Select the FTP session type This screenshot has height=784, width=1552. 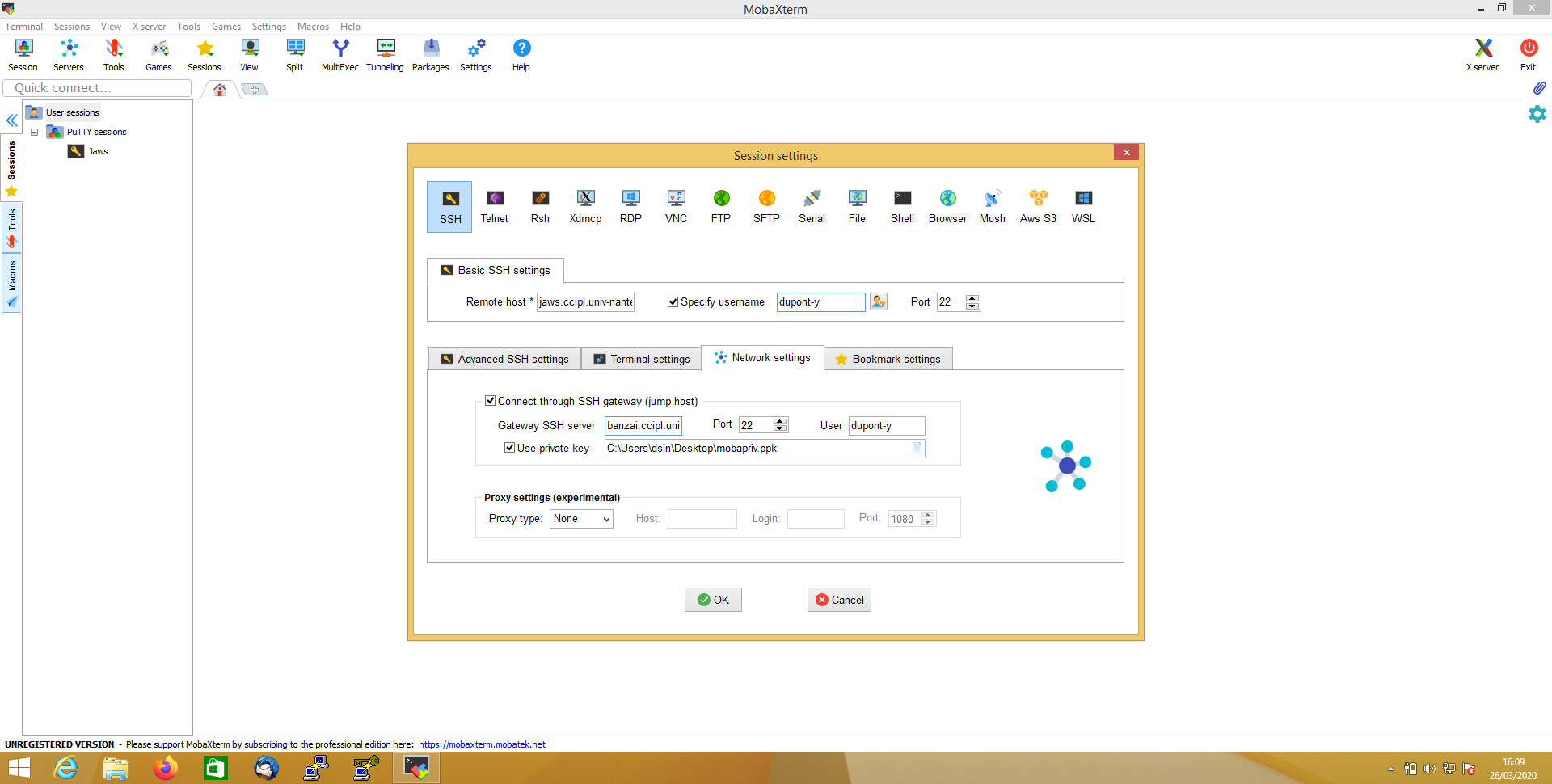721,207
